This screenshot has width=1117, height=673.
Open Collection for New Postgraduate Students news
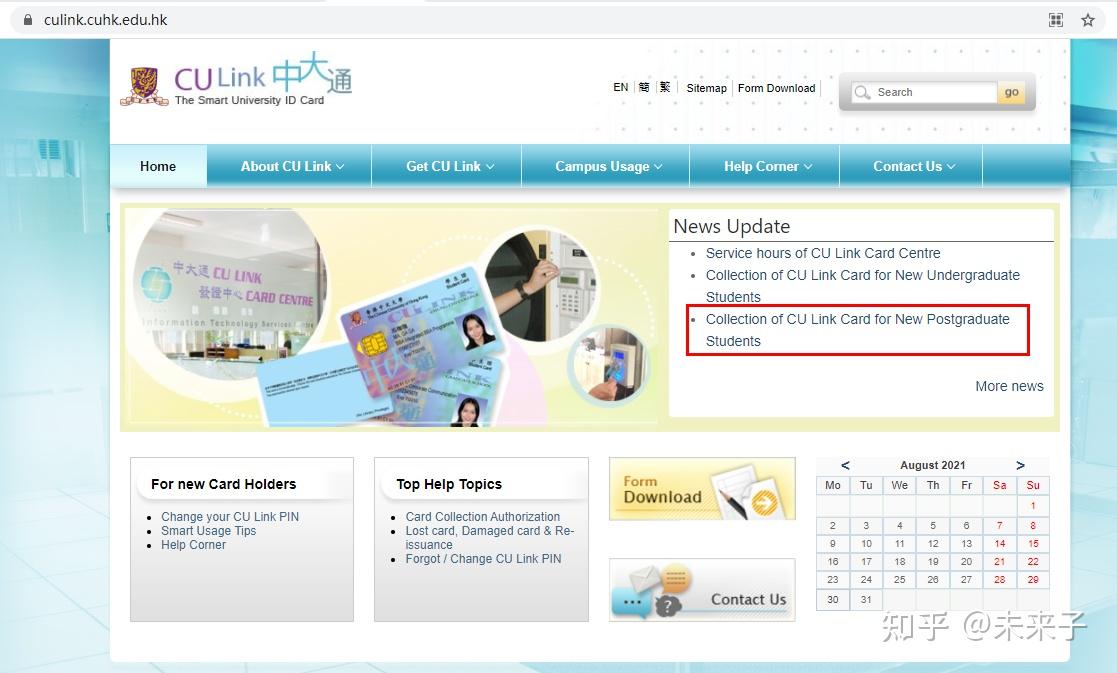click(858, 330)
